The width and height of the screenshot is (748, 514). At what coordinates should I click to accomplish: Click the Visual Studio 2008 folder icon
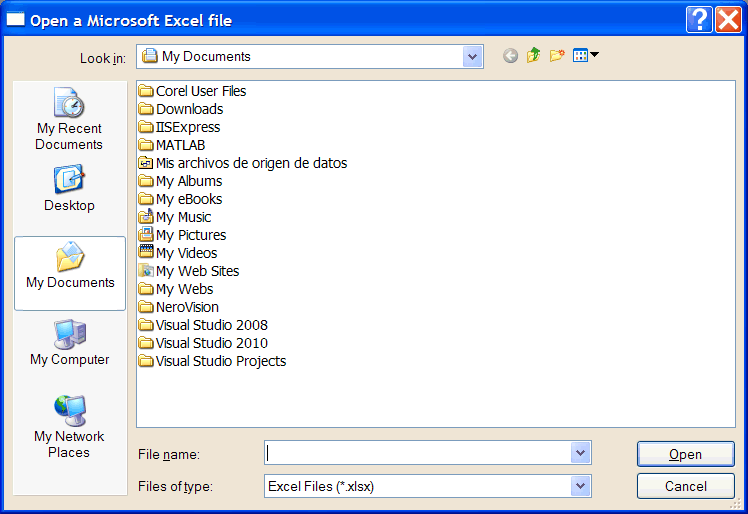[146, 325]
